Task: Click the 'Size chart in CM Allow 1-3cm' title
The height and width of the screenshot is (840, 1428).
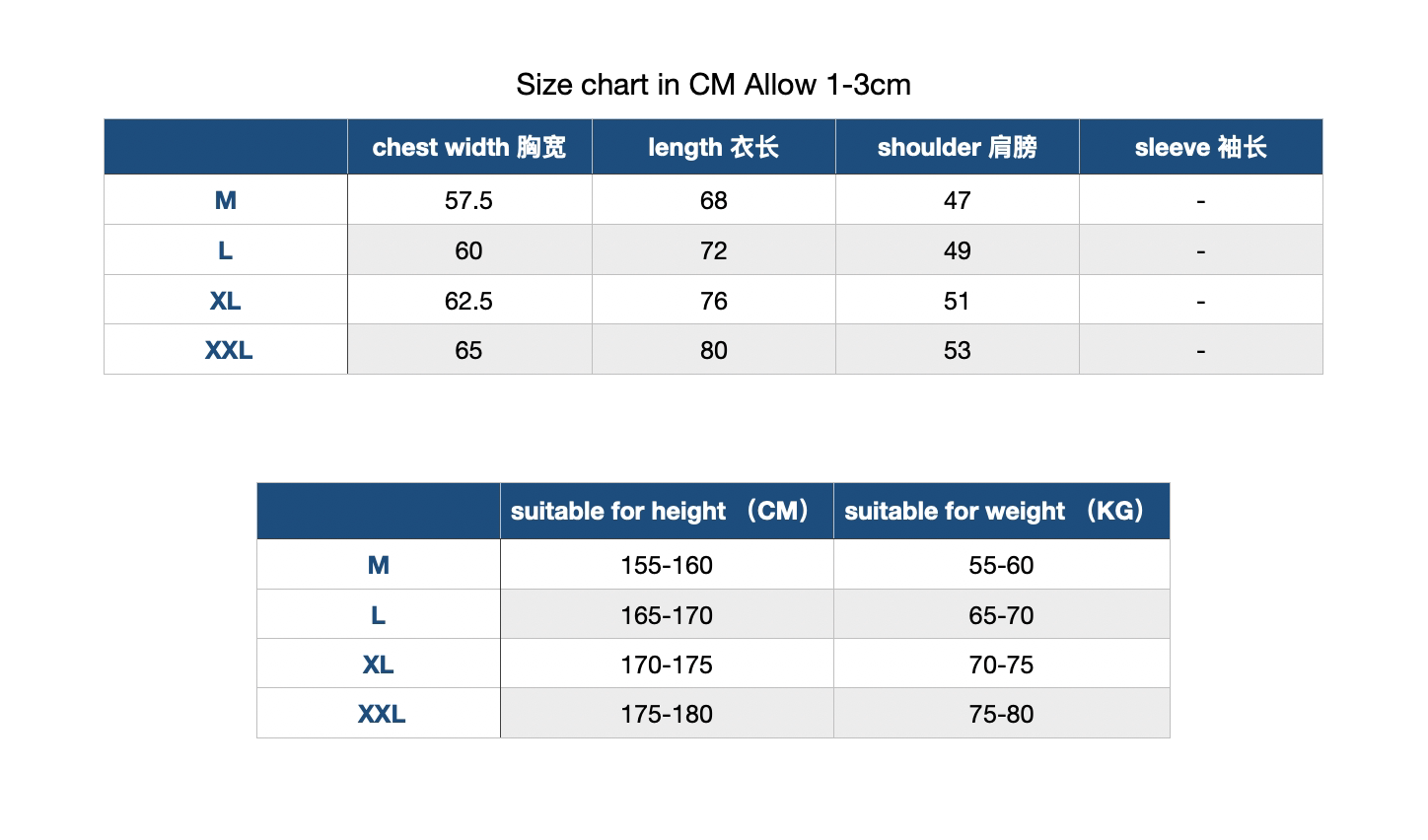Action: coord(713,85)
